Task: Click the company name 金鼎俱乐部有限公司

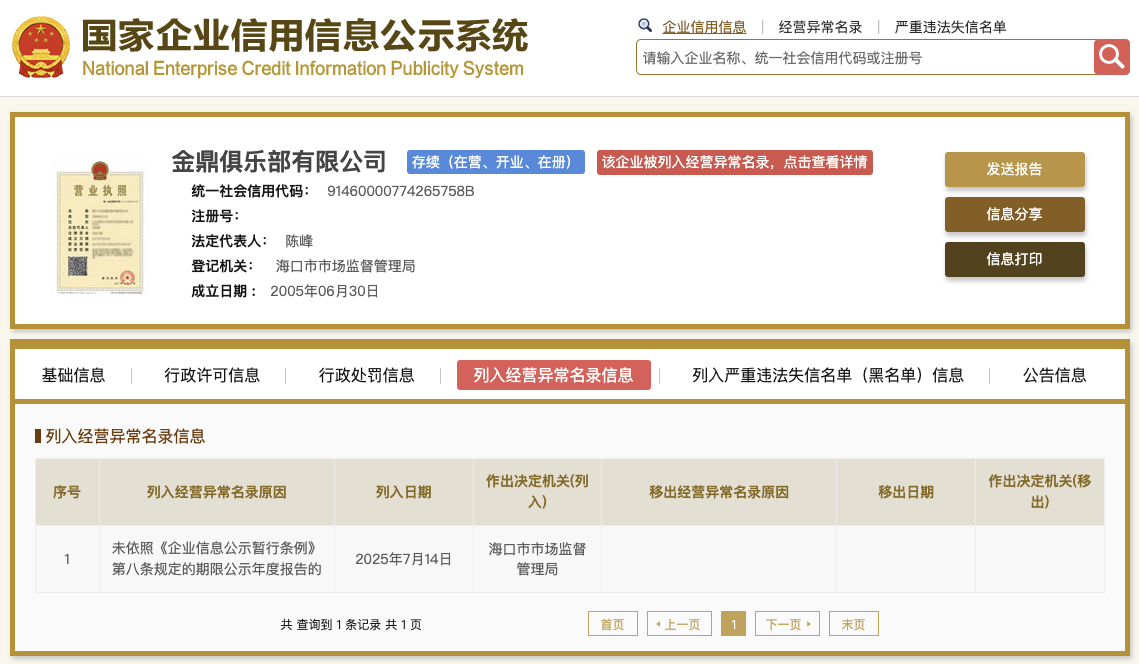Action: 279,161
